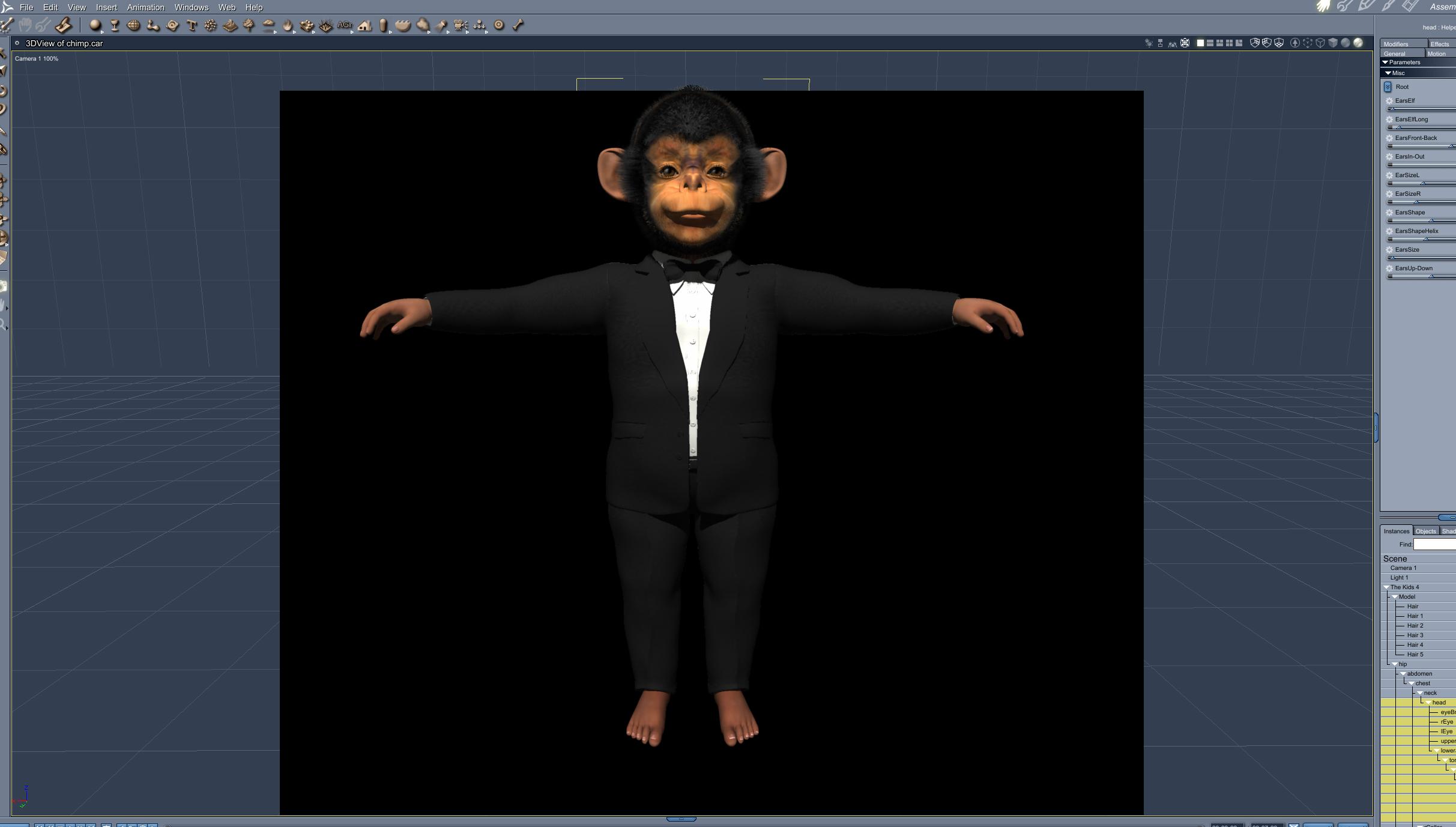Click the Text tool icon
The width and height of the screenshot is (1456, 827).
[x=192, y=25]
